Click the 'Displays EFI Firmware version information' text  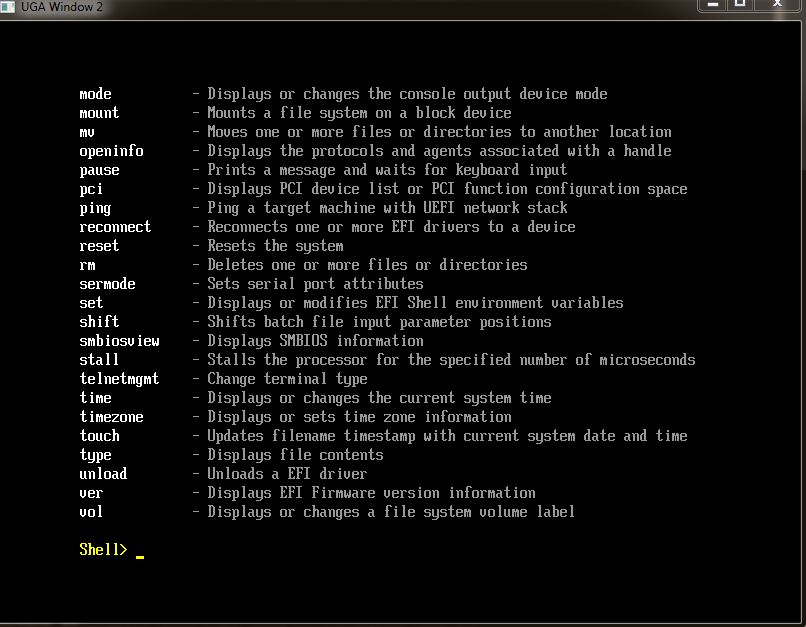click(x=371, y=493)
